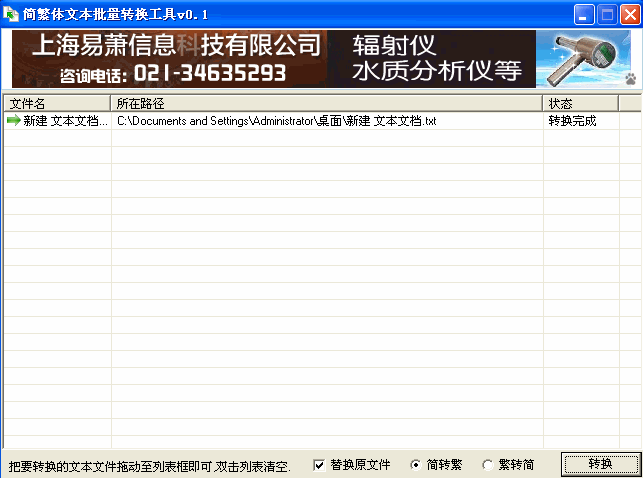Select the 新建 文本文档... file name cell
Screen dimensions: 643x478
[57, 121]
